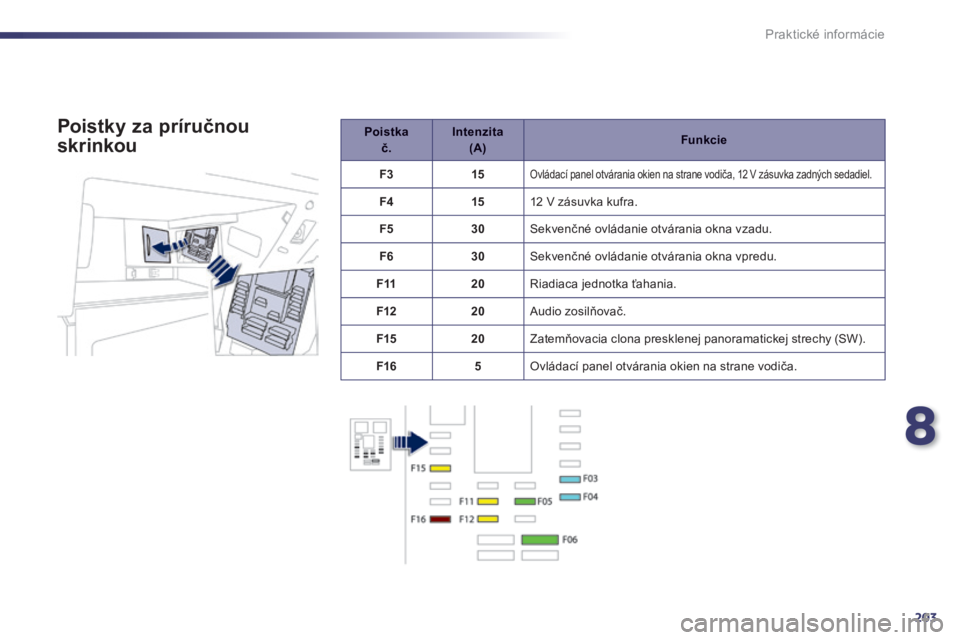This screenshot has height=640, width=960.
Task: Click the large chapter number '8'
Action: (920, 427)
